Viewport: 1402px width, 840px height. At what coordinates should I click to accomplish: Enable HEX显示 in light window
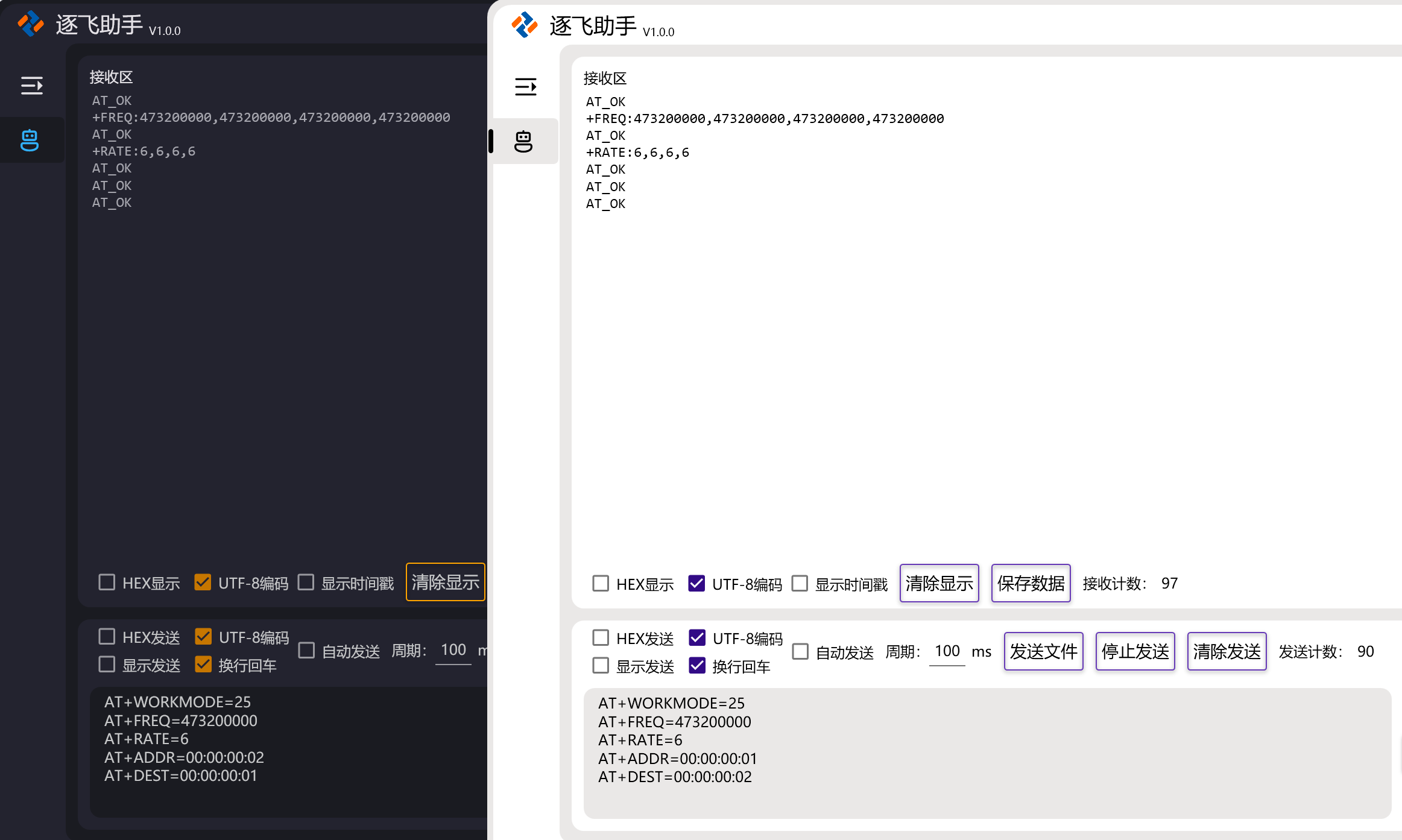point(601,583)
